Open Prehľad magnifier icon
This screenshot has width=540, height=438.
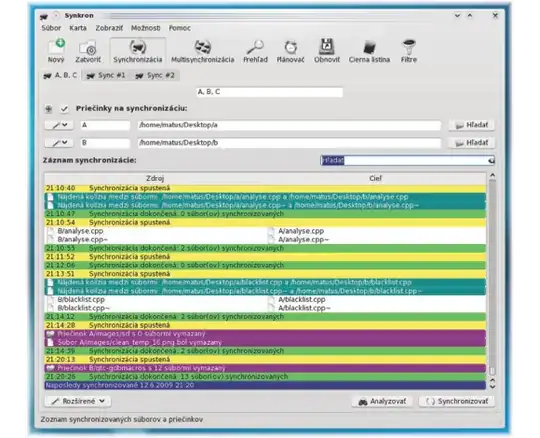[255, 51]
